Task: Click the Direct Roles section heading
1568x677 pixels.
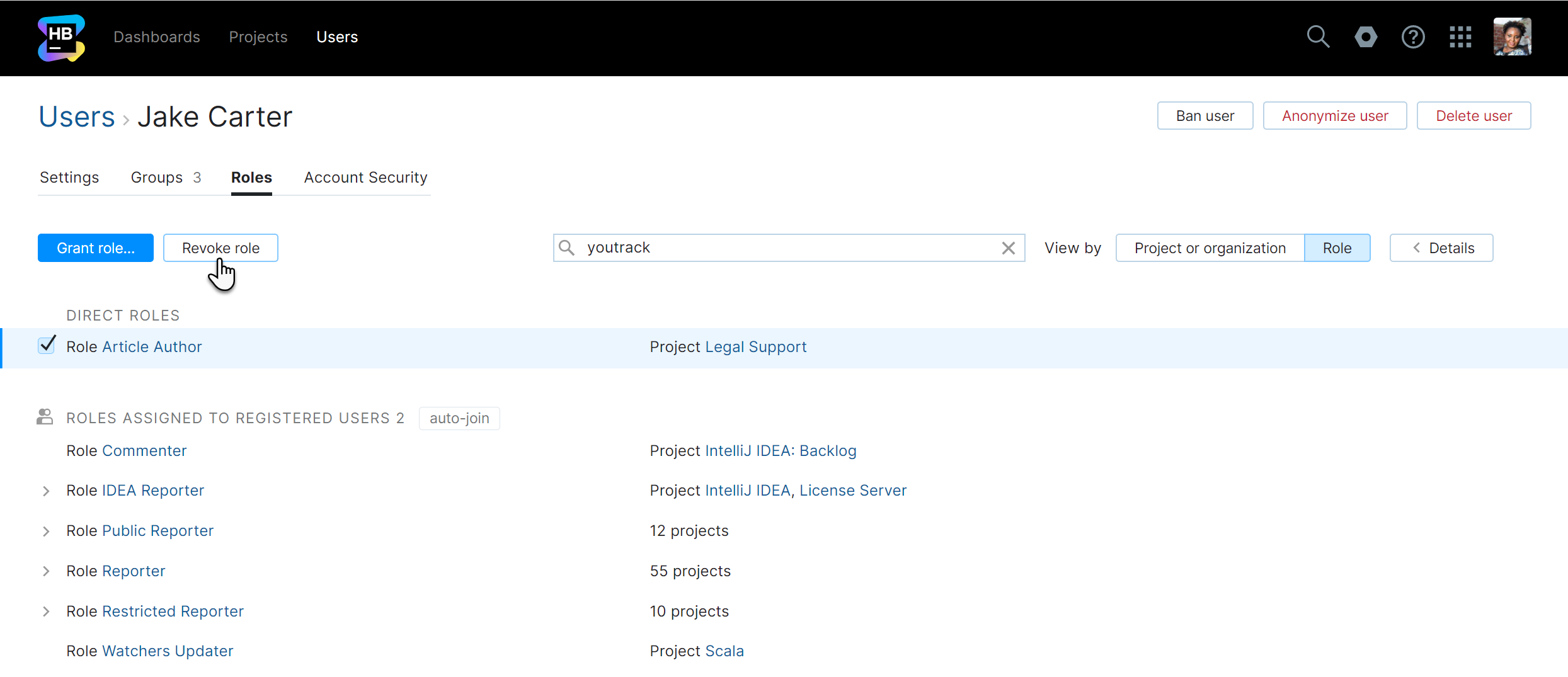Action: 123,316
